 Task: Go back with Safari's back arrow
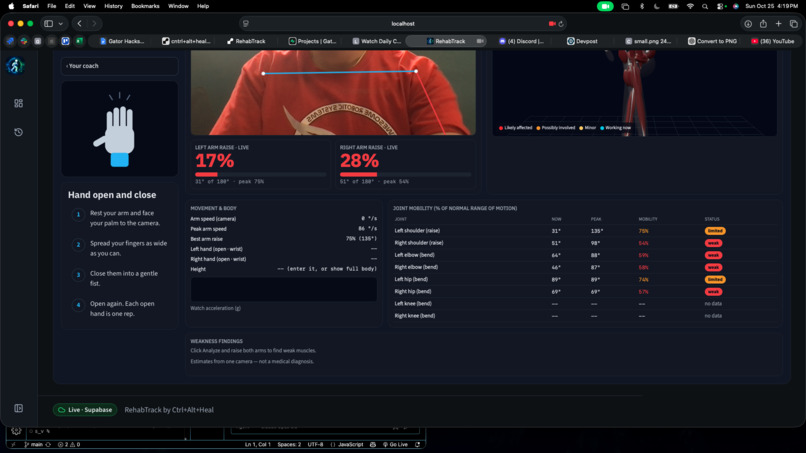pyautogui.click(x=79, y=24)
